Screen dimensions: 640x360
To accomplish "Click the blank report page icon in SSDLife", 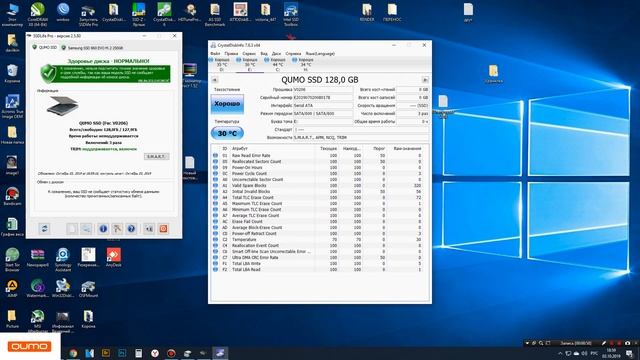I will pyautogui.click(x=72, y=229).
